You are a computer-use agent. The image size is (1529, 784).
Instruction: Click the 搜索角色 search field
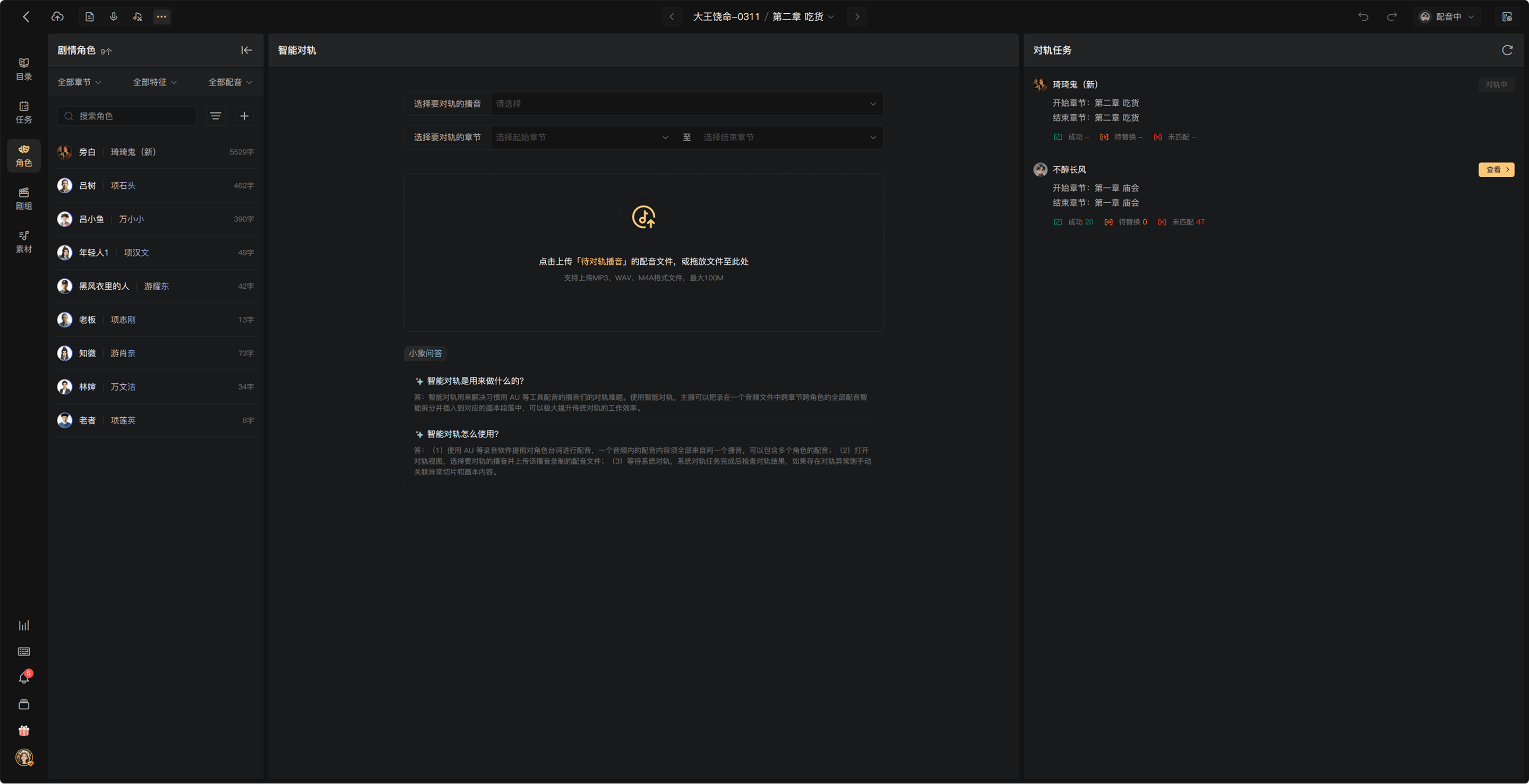tap(127, 116)
